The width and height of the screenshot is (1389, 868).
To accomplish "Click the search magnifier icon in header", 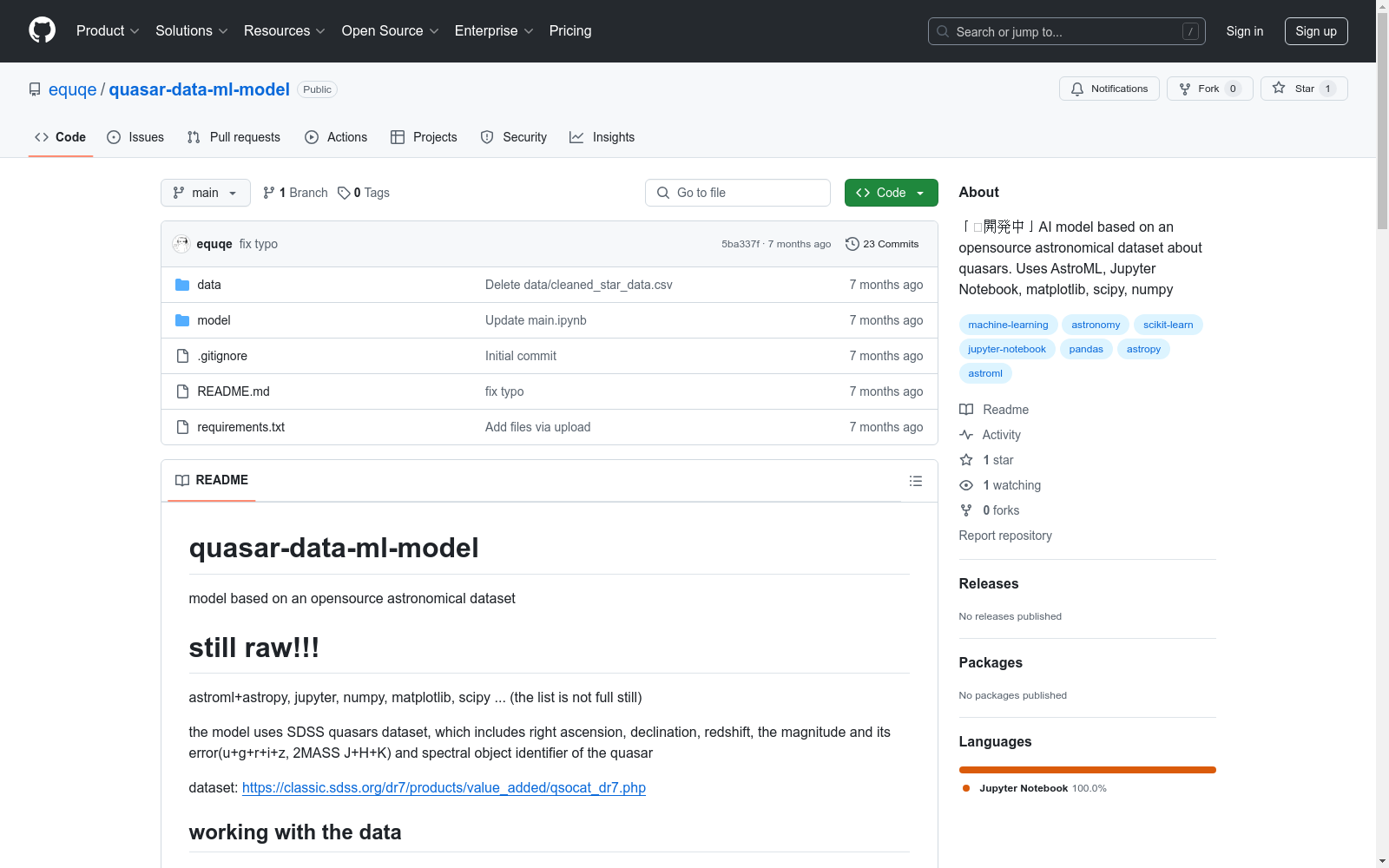I will 943,31.
